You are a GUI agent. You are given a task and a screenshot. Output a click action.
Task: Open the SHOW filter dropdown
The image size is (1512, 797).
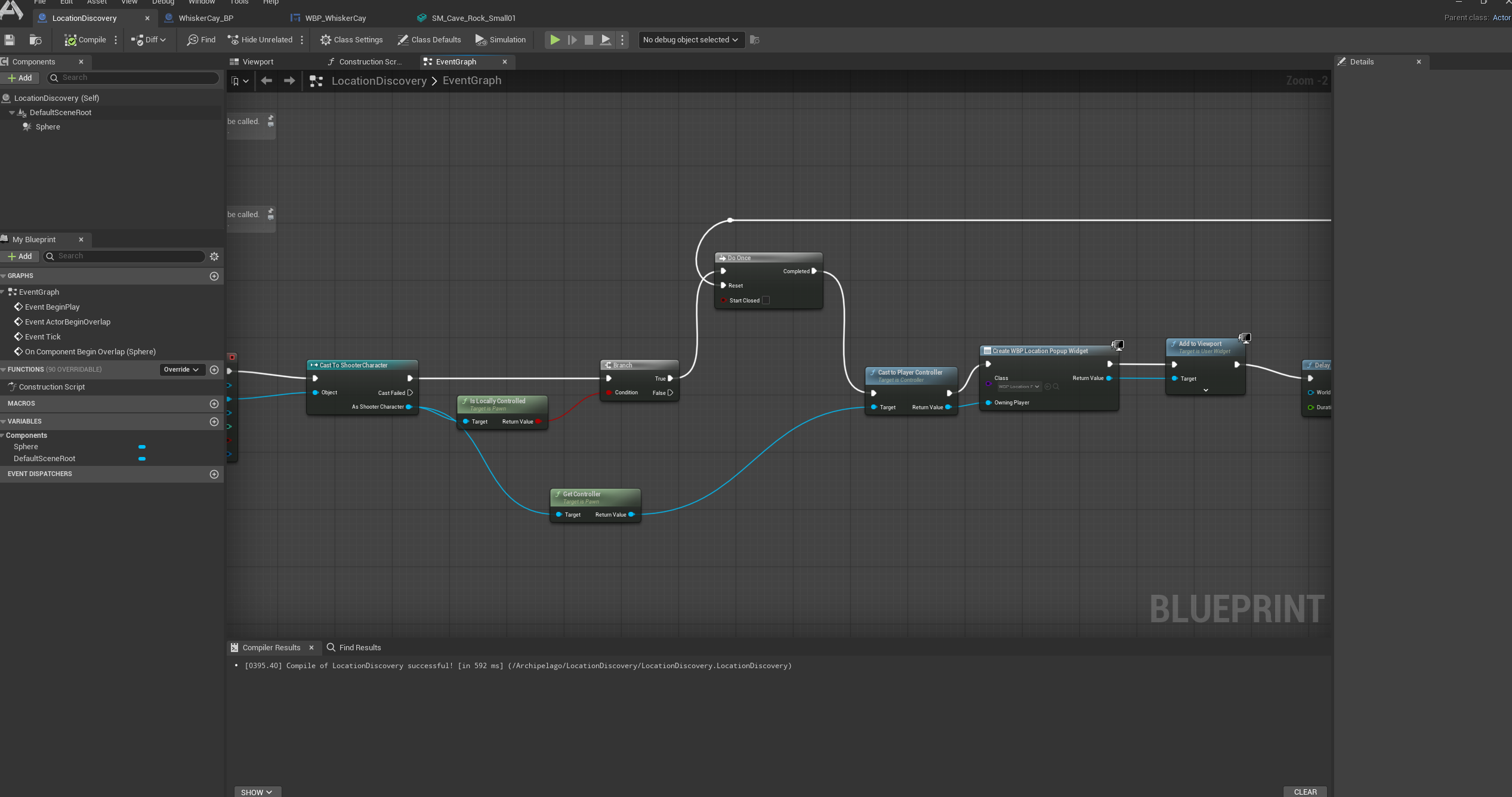[x=257, y=792]
